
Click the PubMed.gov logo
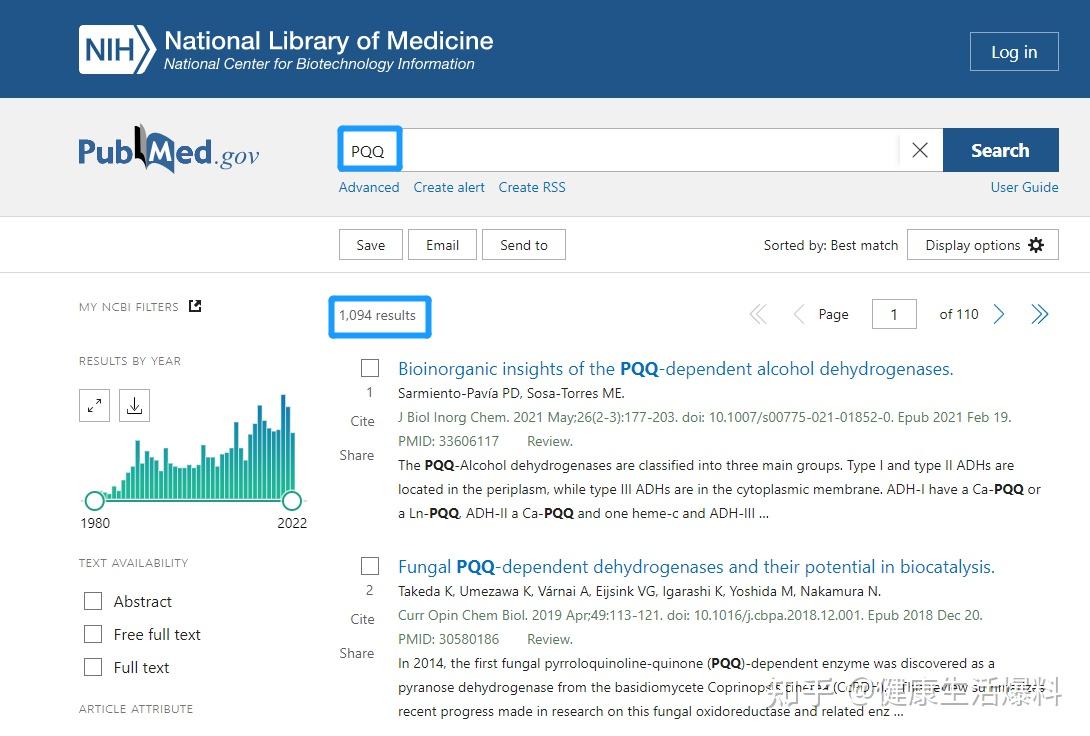click(168, 151)
